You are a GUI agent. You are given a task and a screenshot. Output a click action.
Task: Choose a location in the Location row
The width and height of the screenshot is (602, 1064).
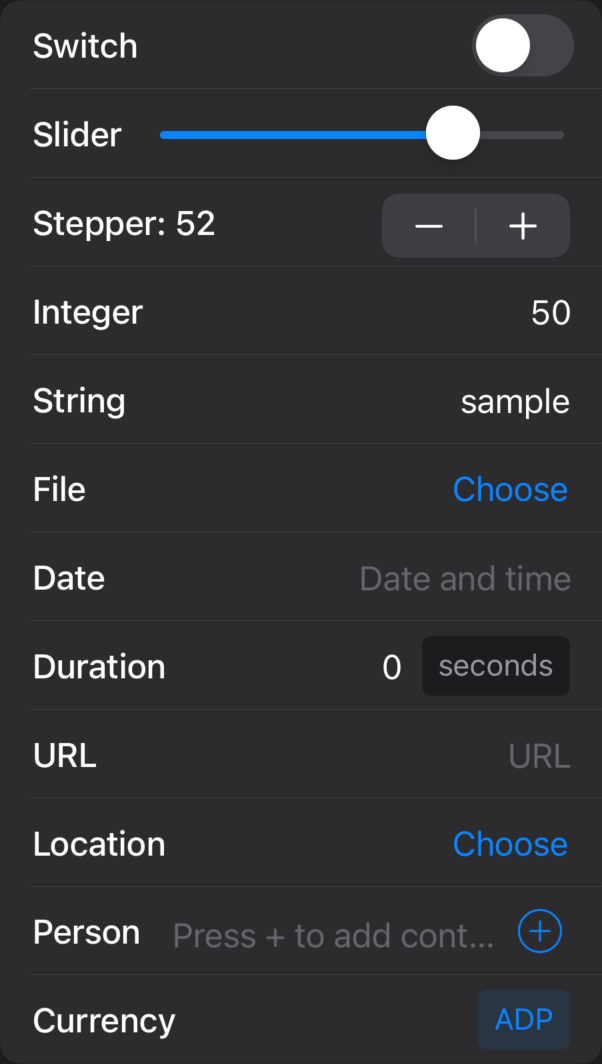(510, 844)
